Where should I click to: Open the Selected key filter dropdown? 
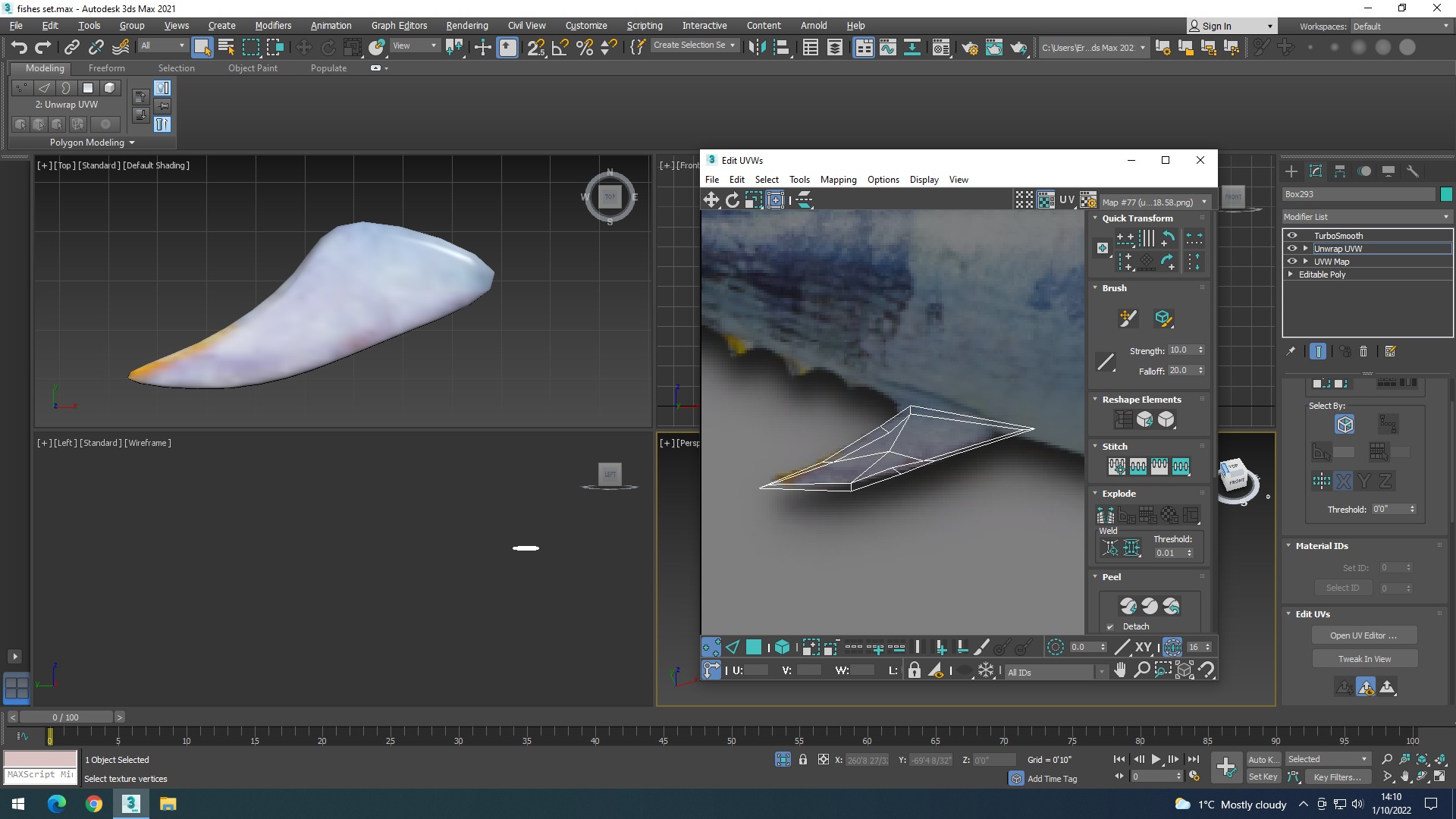click(1327, 759)
